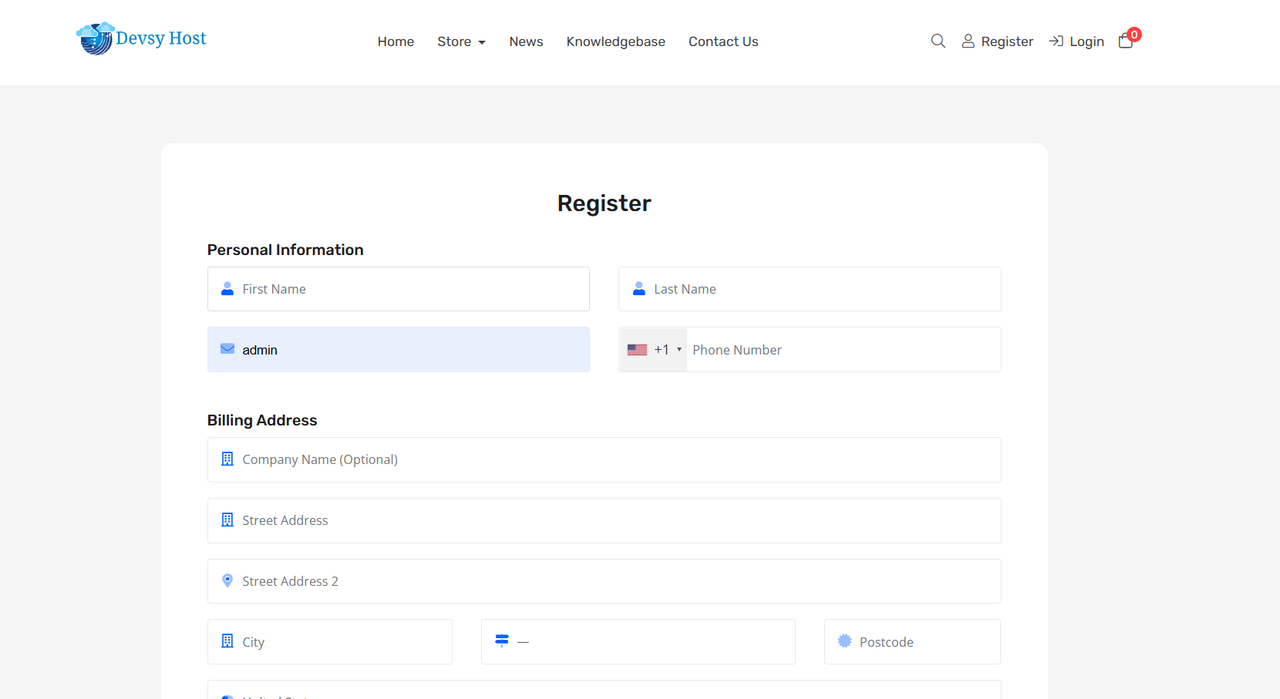Viewport: 1280px width, 699px height.
Task: Open the Knowledgebase menu item
Action: [x=616, y=41]
